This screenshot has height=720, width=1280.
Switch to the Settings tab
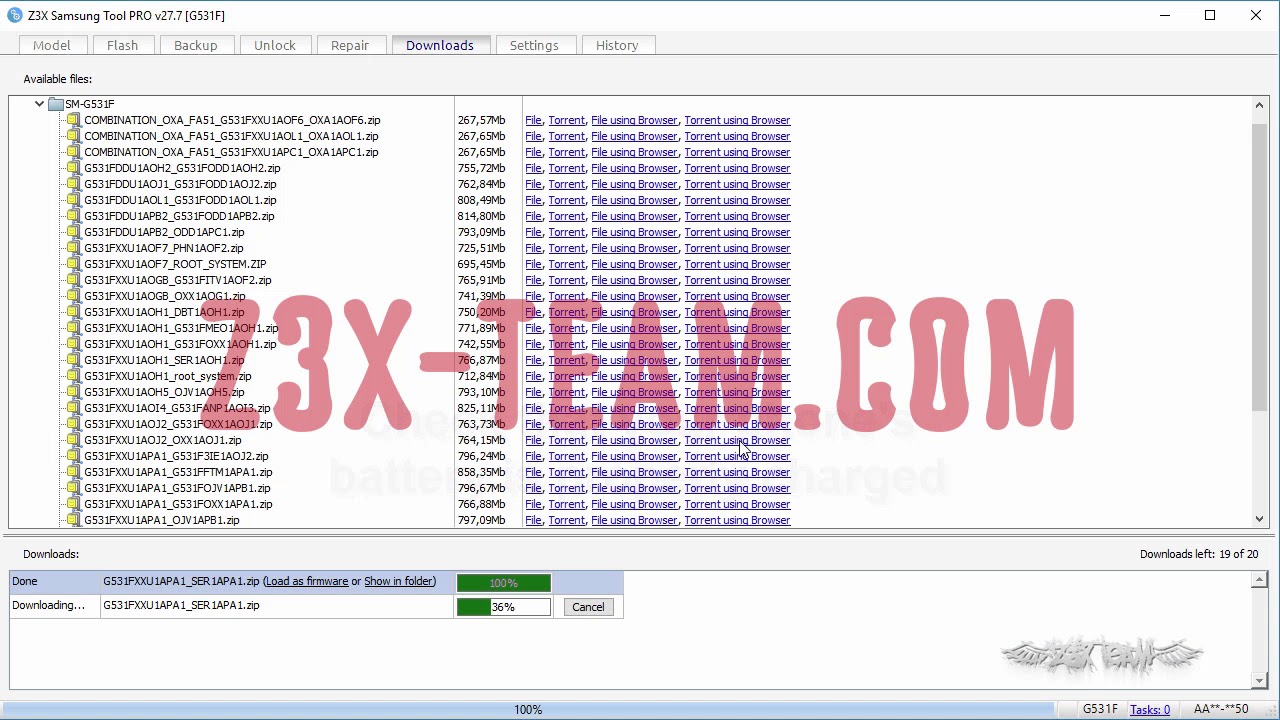pyautogui.click(x=534, y=45)
